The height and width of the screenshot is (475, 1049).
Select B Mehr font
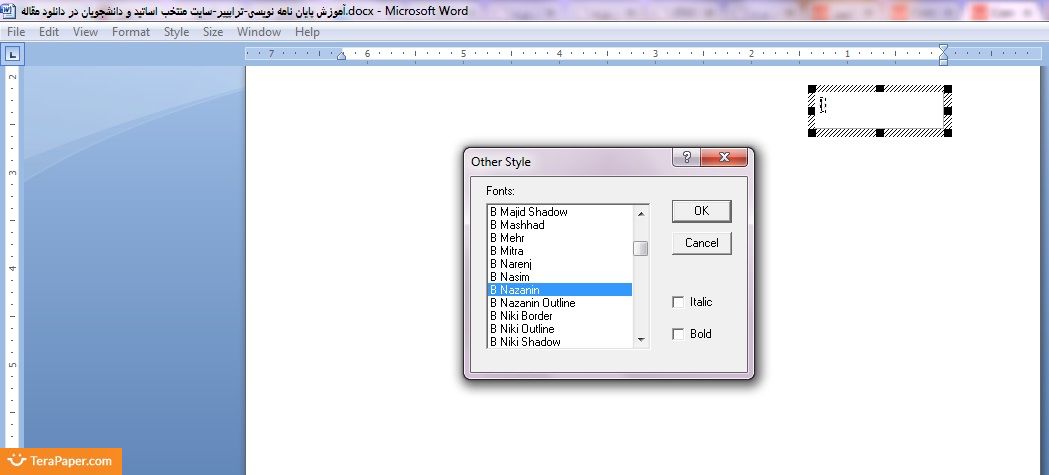(560, 238)
